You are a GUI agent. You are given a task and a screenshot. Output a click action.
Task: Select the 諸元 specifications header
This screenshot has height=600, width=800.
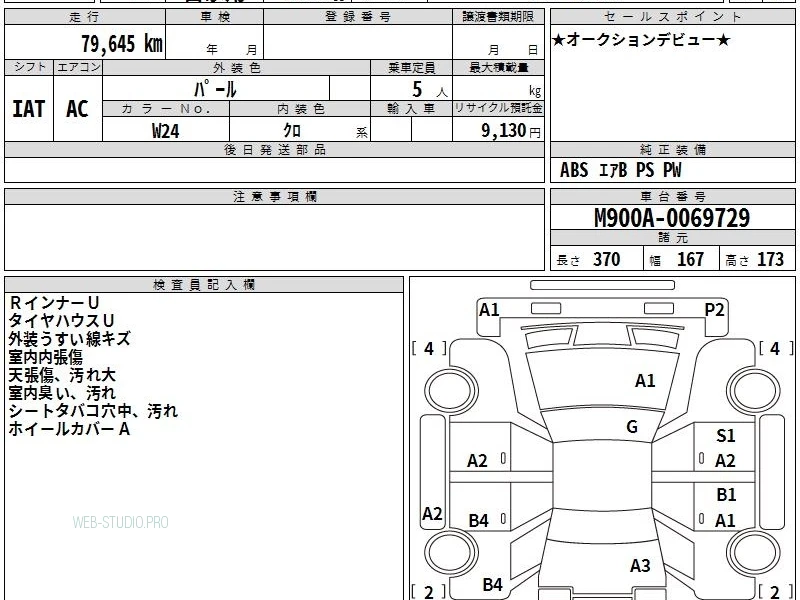(672, 238)
